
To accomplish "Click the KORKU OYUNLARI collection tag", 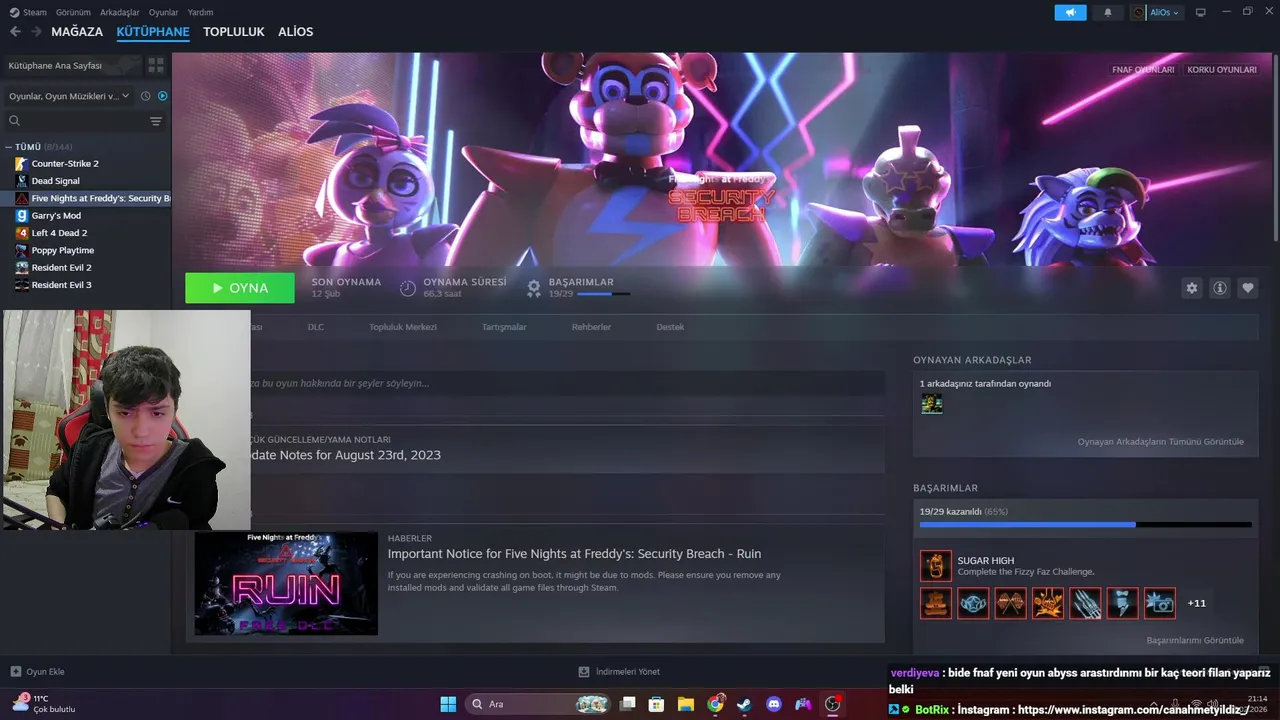I will (1222, 70).
